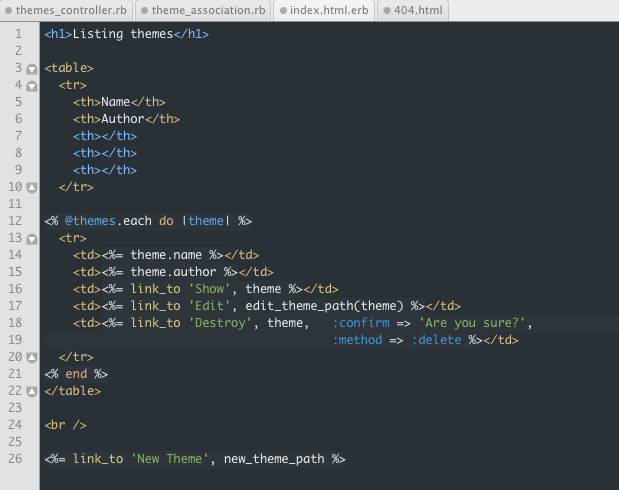The image size is (619, 490).
Task: Collapse the table fold on line 3
Action: (32, 69)
